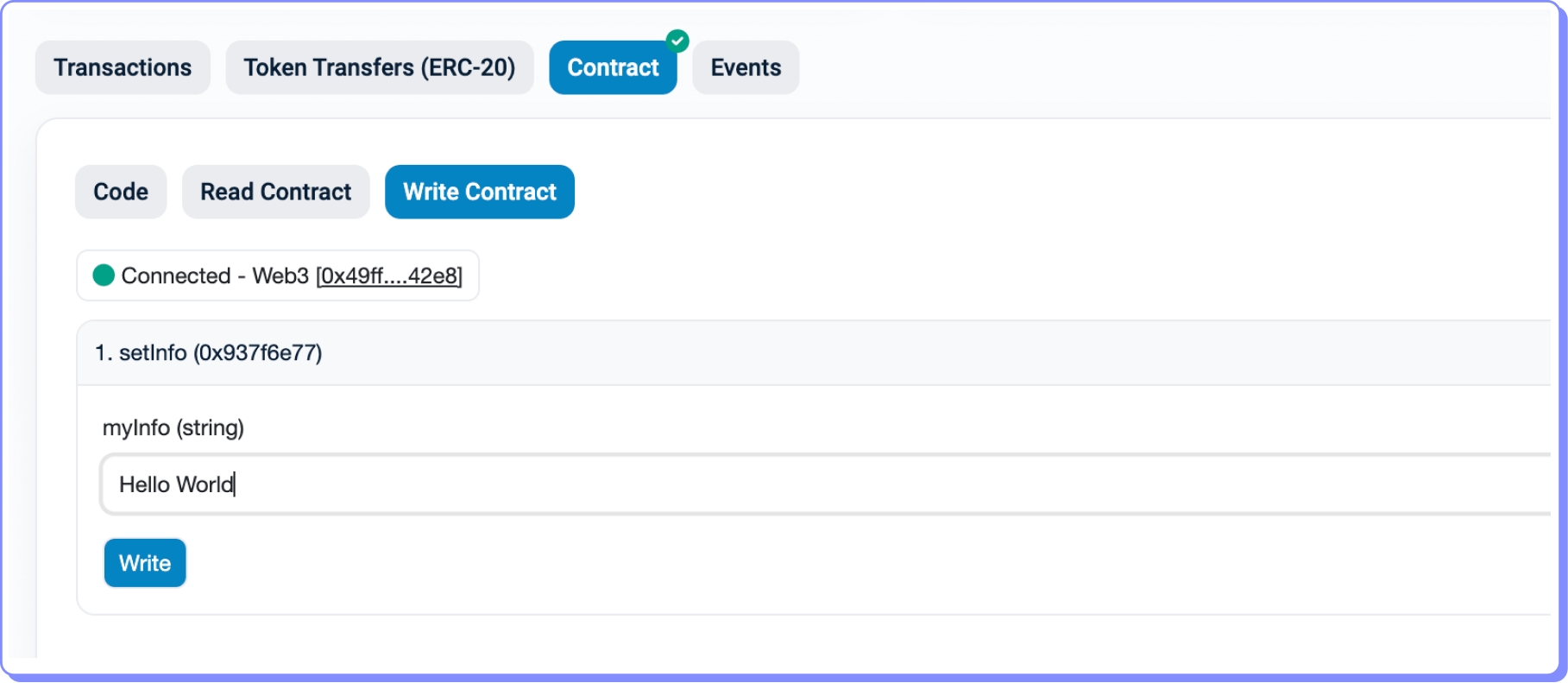The height and width of the screenshot is (683, 1568).
Task: Select the Write Contract view
Action: 479,192
